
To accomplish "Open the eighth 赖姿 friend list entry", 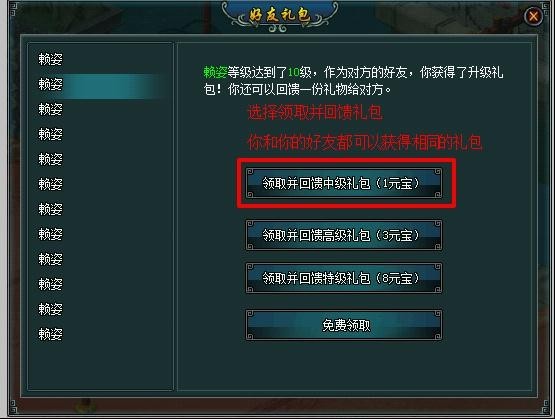I will point(50,234).
